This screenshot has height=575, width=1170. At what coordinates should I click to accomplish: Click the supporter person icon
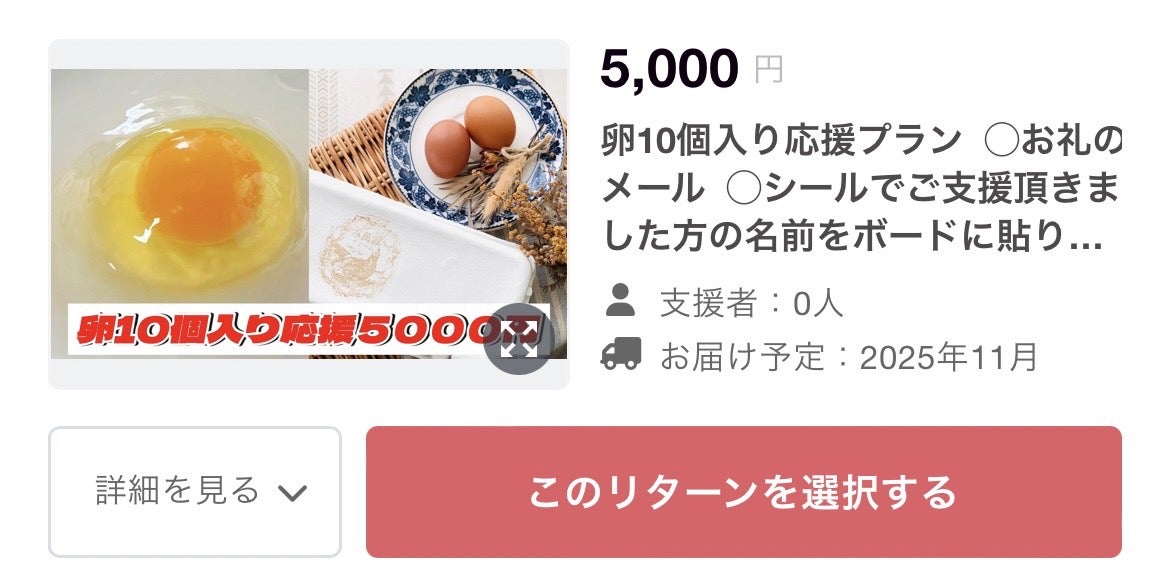[620, 300]
